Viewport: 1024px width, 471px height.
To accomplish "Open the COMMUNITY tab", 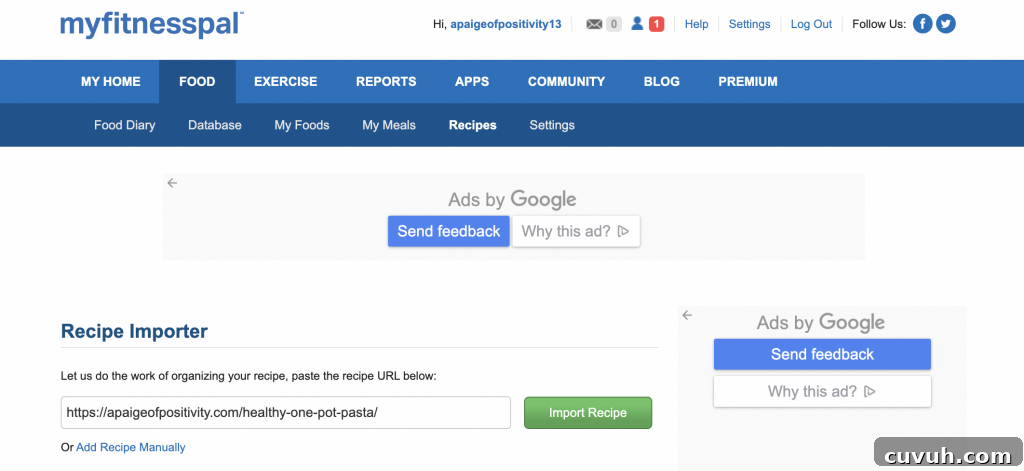I will coord(566,82).
